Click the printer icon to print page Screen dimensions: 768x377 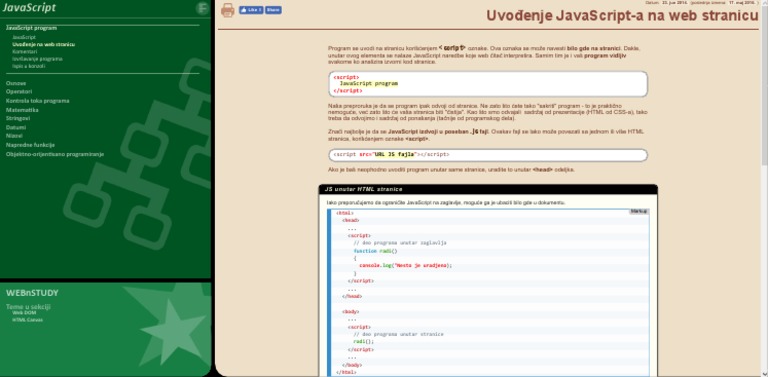(x=227, y=10)
